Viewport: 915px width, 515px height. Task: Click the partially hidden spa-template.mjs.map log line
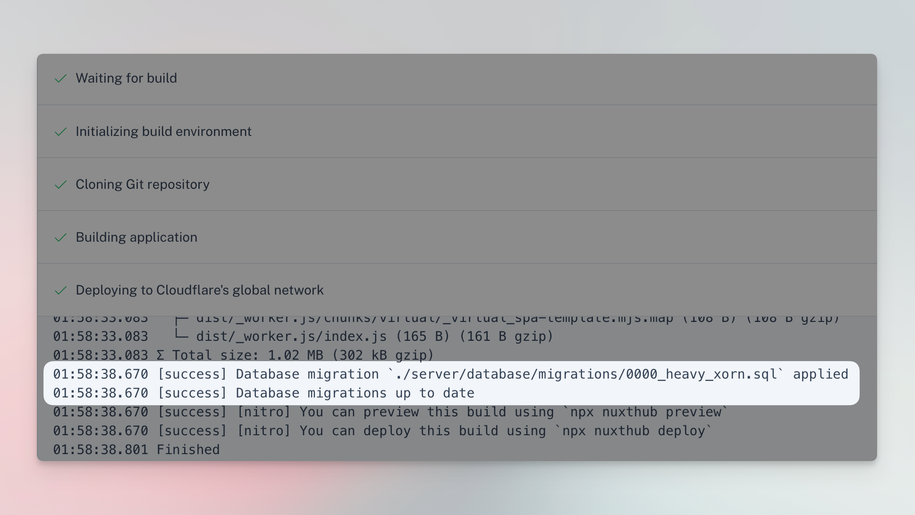(500, 319)
